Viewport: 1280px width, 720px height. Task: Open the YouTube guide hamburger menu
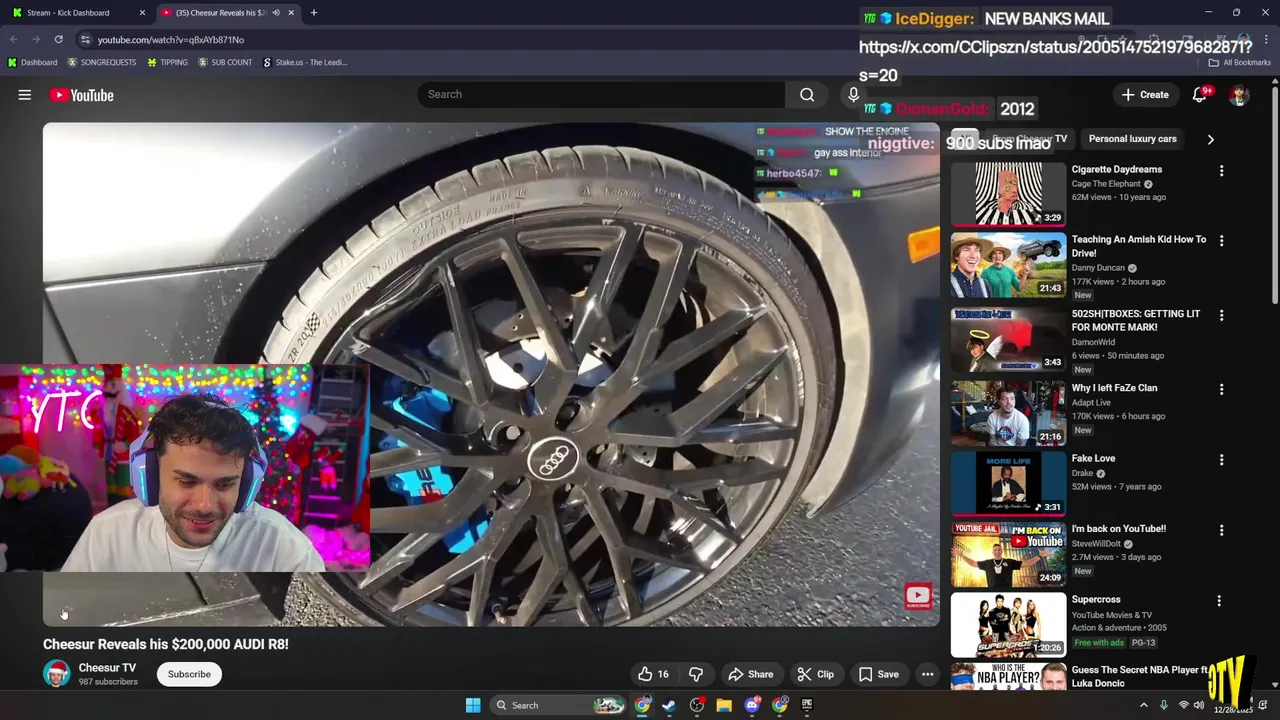pyautogui.click(x=25, y=95)
